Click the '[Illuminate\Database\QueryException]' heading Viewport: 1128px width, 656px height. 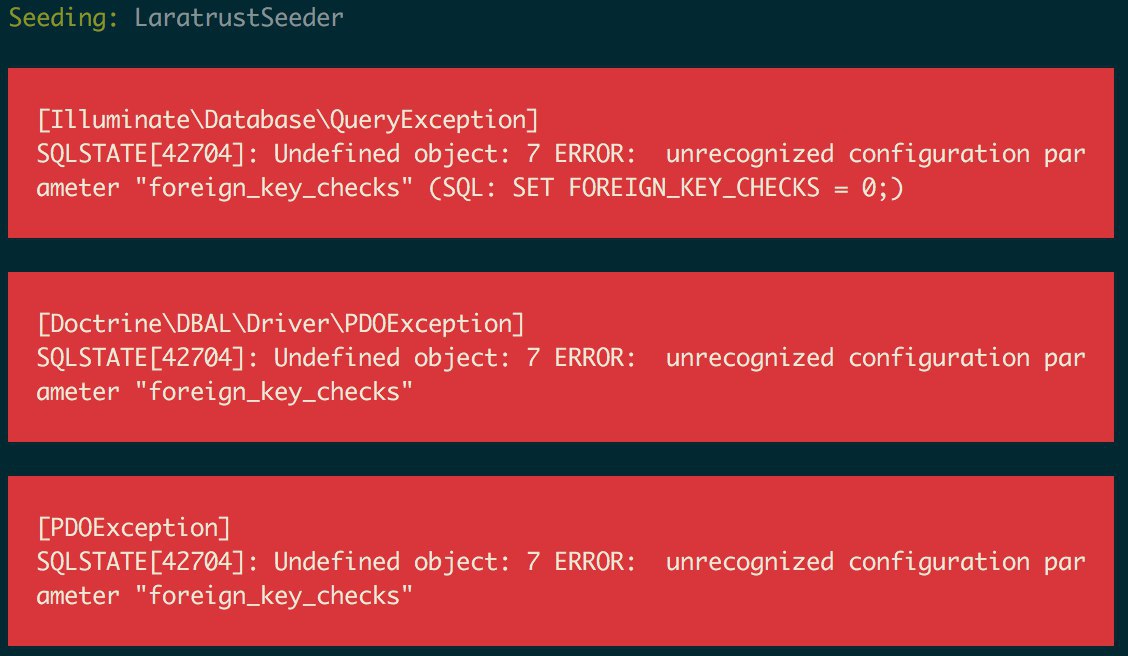288,120
